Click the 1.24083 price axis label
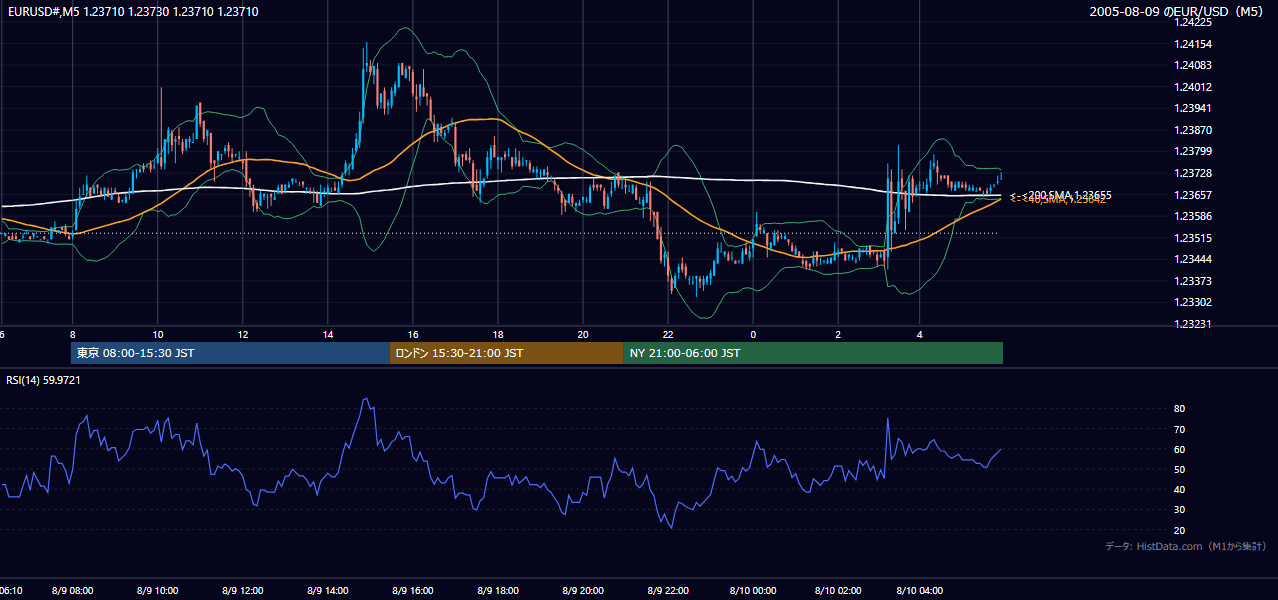The image size is (1278, 600). [x=1194, y=66]
